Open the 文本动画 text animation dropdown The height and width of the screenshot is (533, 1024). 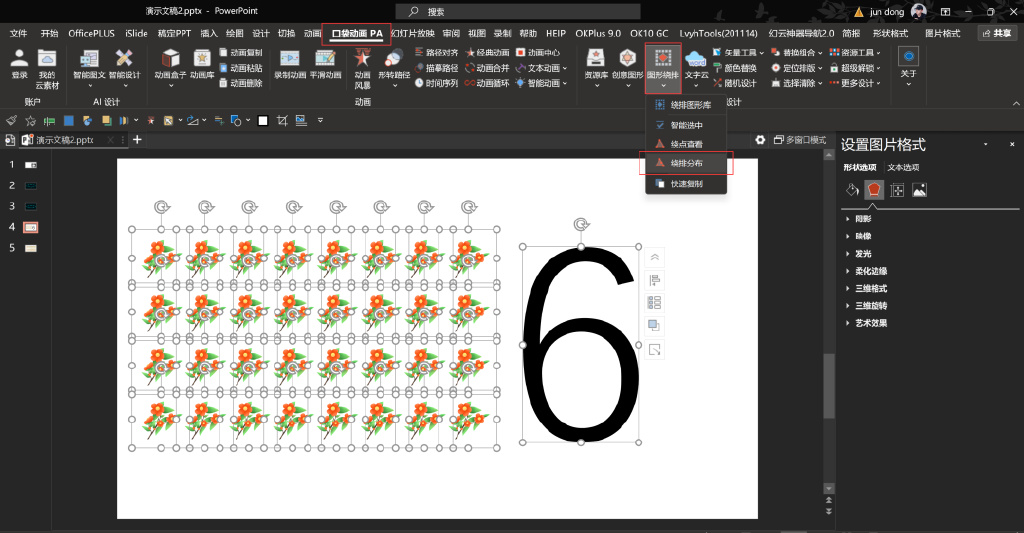(x=541, y=68)
